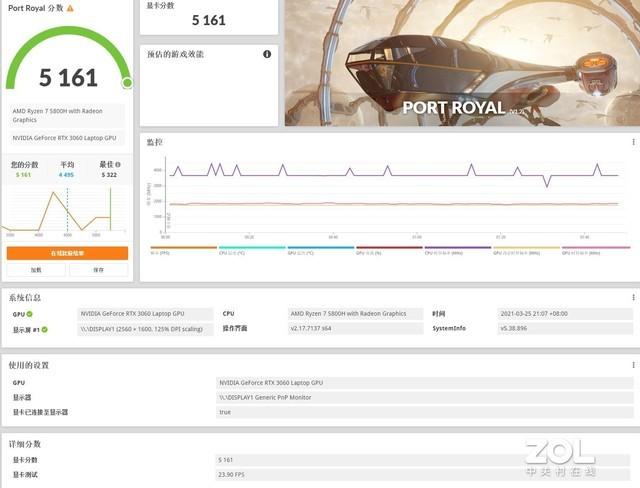Image resolution: width=640 pixels, height=488 pixels.
Task: Click the warning icon beside Port Royal 分数
Action: click(x=70, y=8)
